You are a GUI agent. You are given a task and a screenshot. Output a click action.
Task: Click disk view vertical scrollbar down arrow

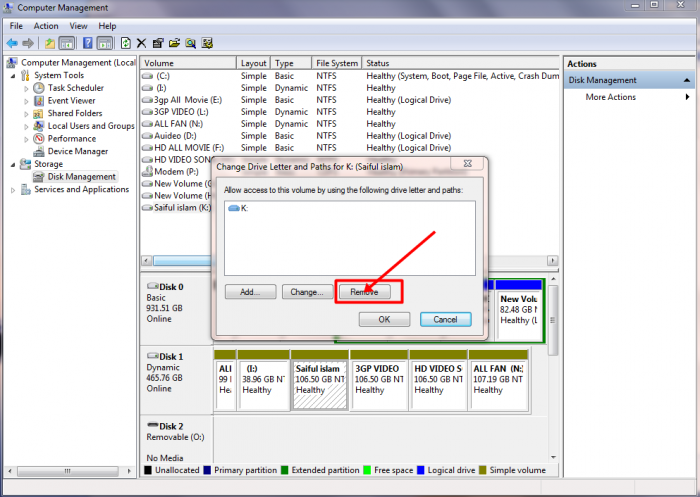pos(554,457)
